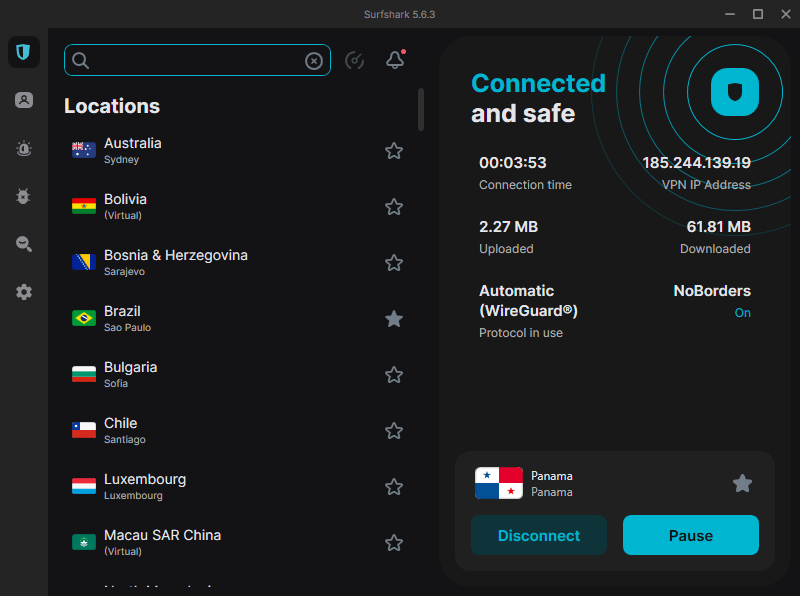Connect to Luxembourg
The height and width of the screenshot is (596, 800).
(238, 487)
